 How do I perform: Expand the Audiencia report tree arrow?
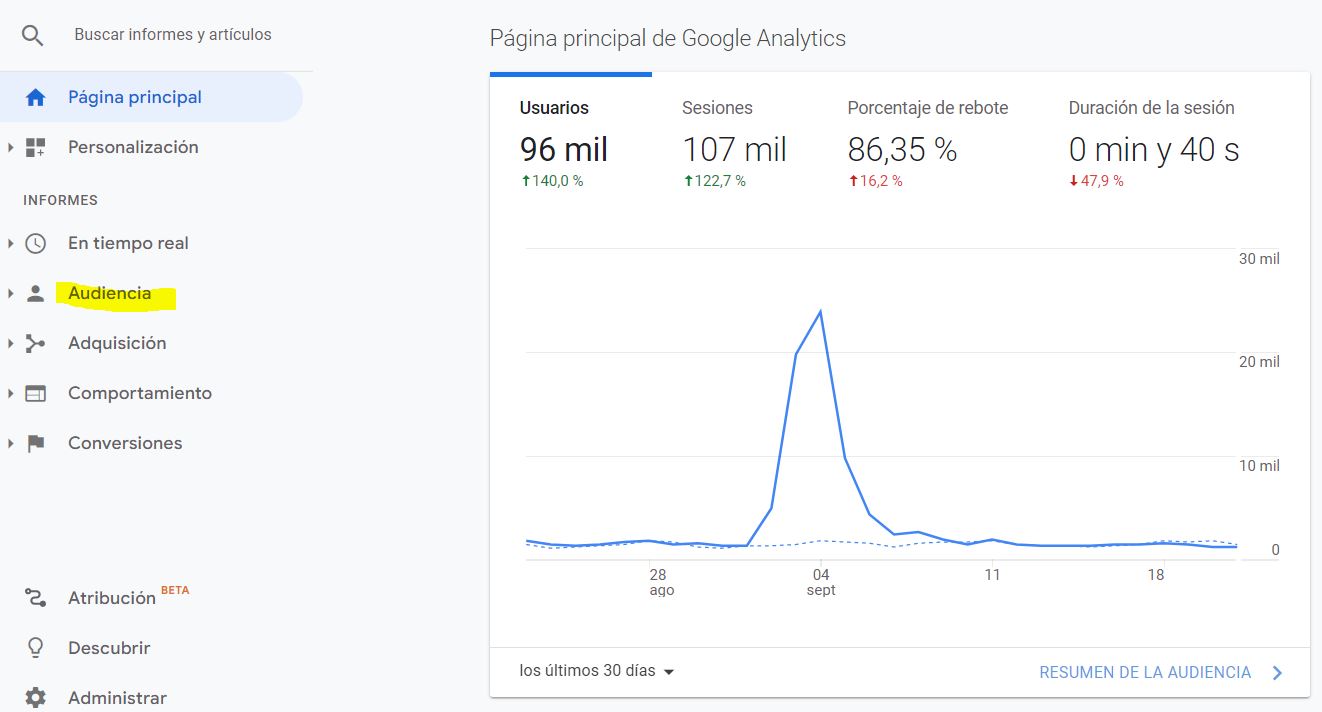(10, 294)
